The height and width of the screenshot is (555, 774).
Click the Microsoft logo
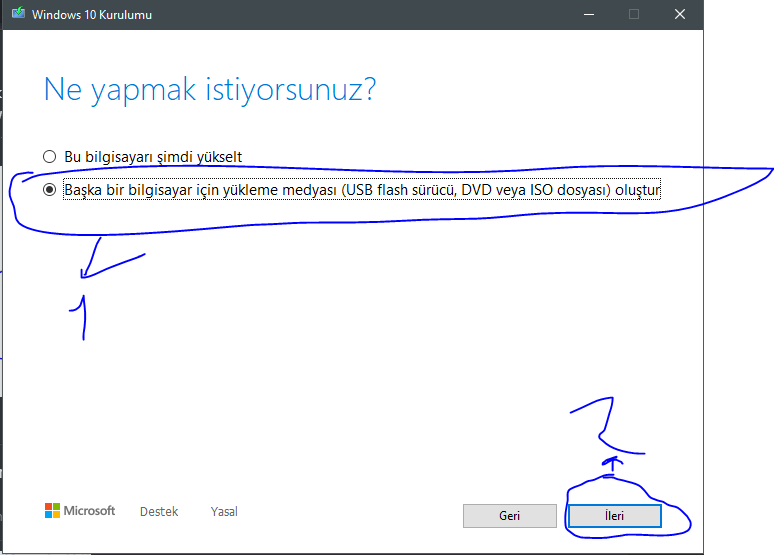click(x=80, y=511)
